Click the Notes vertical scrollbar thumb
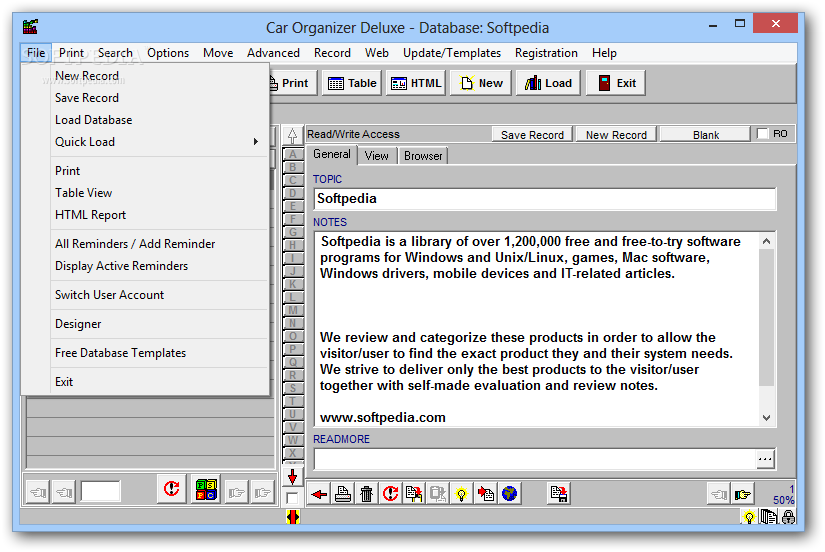Image resolution: width=825 pixels, height=552 pixels. pyautogui.click(x=767, y=317)
